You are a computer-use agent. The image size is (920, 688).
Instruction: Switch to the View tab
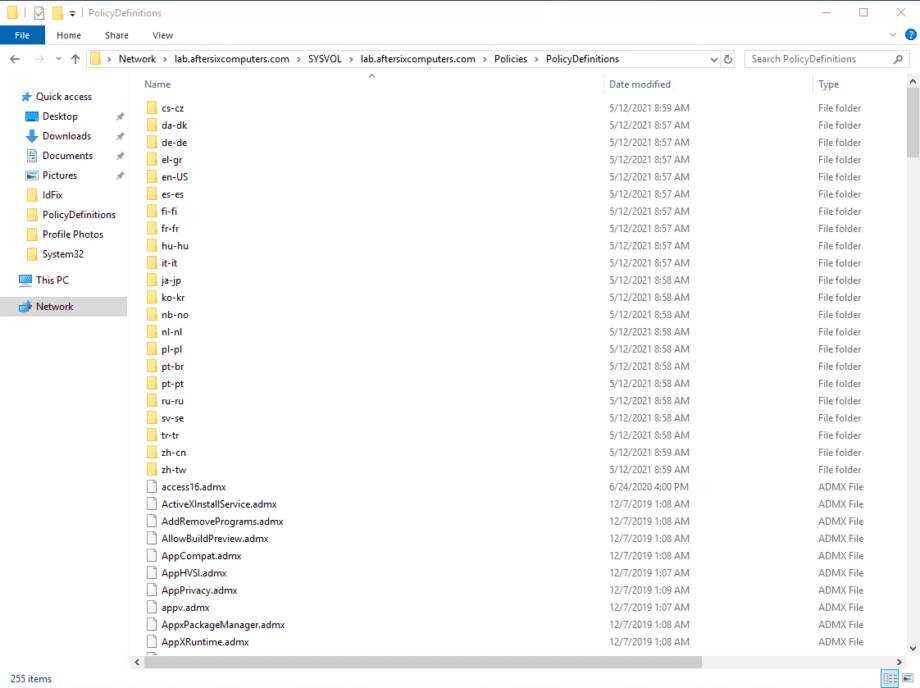pyautogui.click(x=162, y=33)
